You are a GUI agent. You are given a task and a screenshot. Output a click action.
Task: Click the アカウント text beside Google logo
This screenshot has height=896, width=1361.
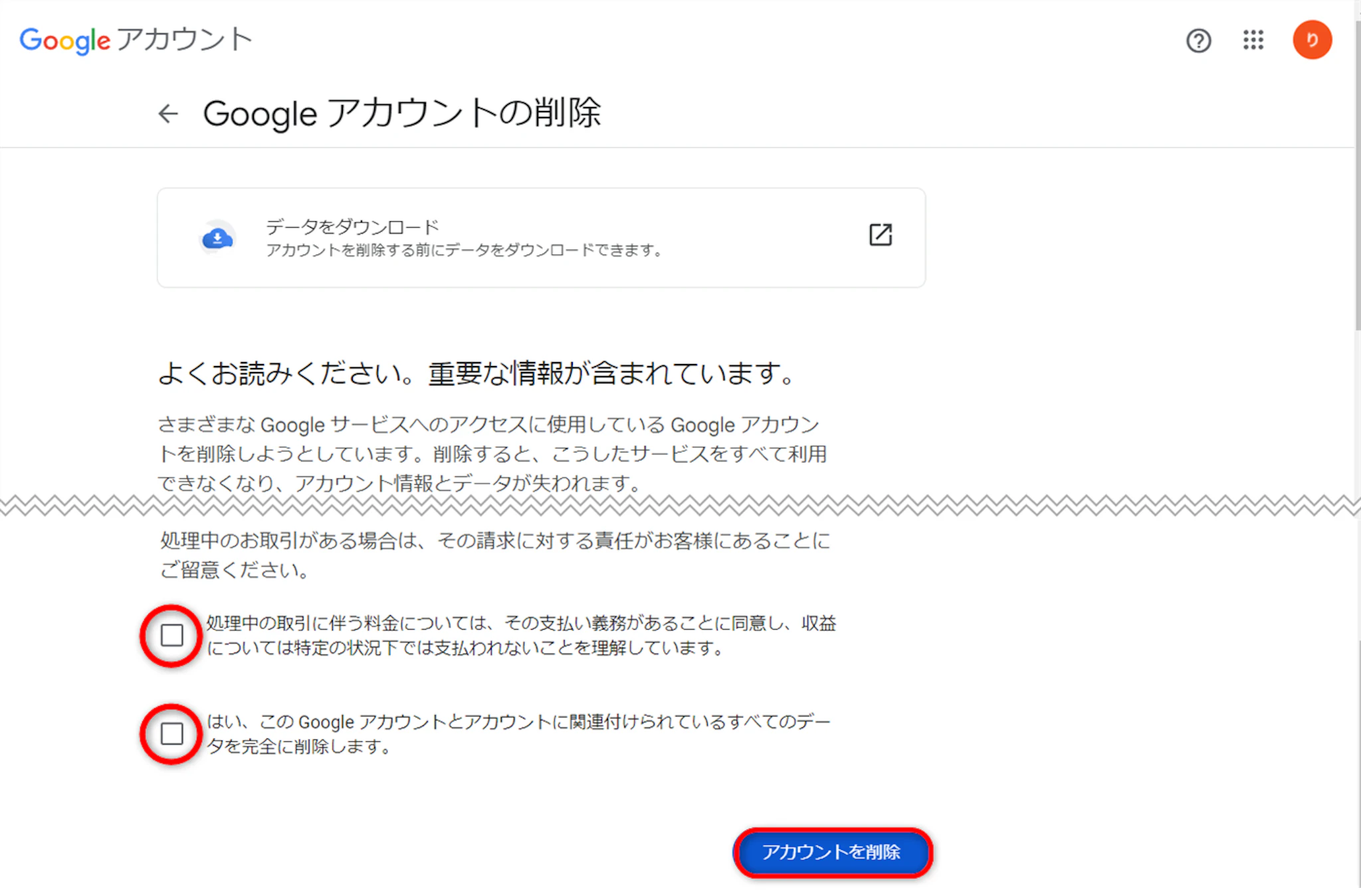pyautogui.click(x=185, y=40)
